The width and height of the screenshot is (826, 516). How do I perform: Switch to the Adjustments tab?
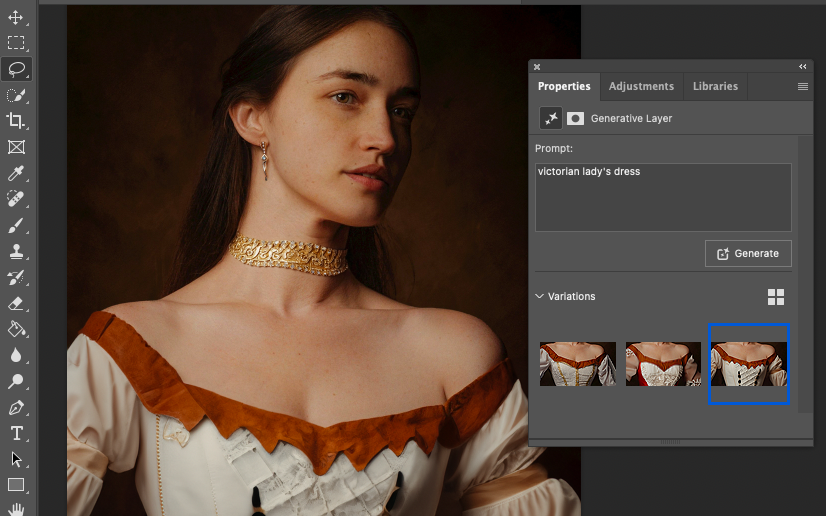tap(642, 87)
